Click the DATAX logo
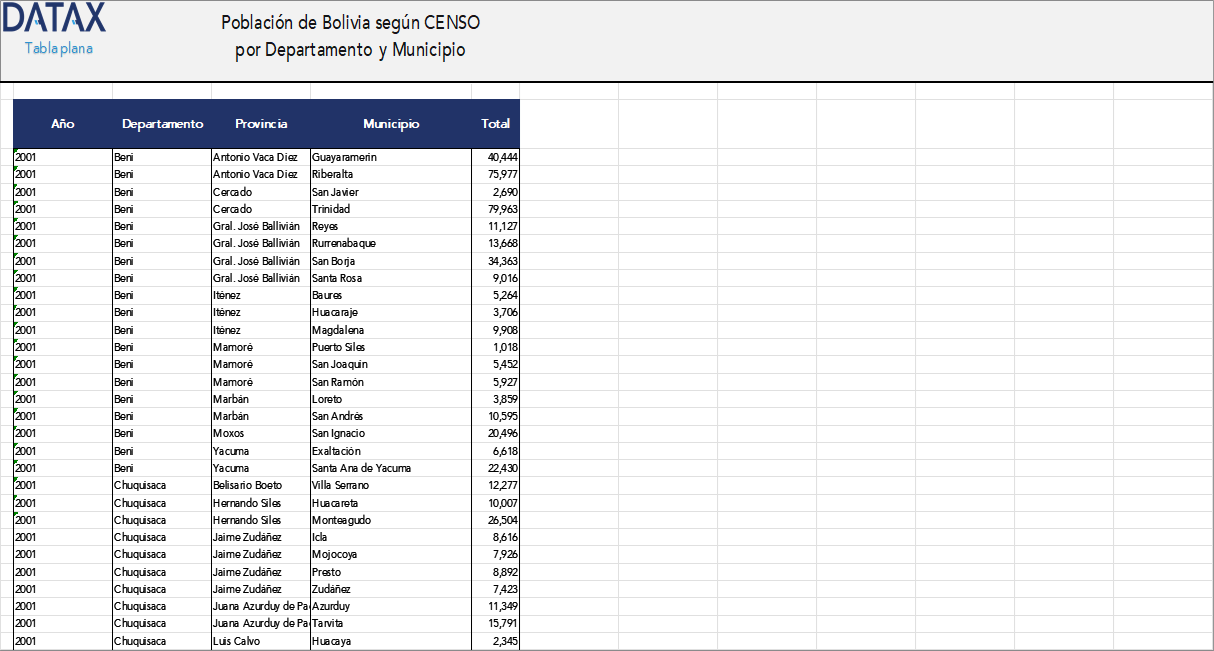This screenshot has width=1214, height=651. pos(55,19)
